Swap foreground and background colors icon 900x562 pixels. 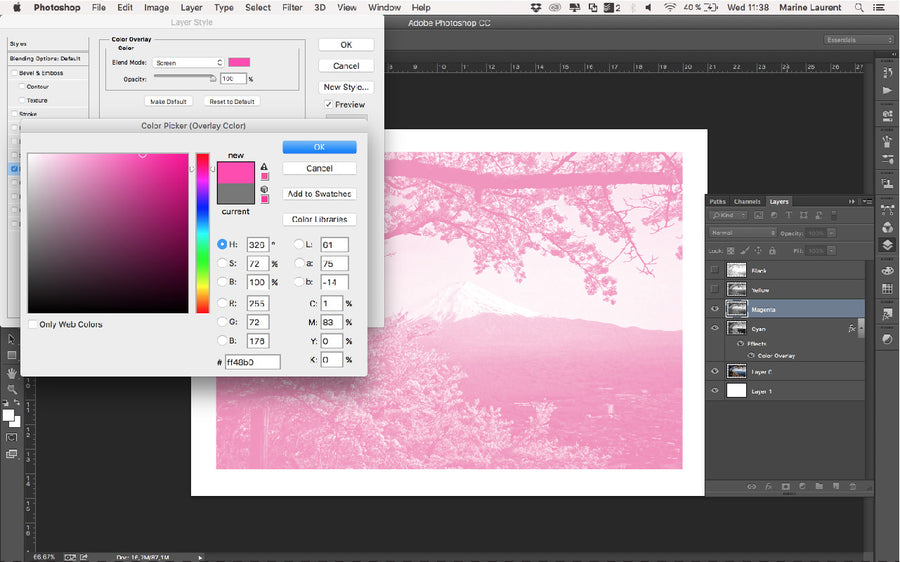[17, 402]
